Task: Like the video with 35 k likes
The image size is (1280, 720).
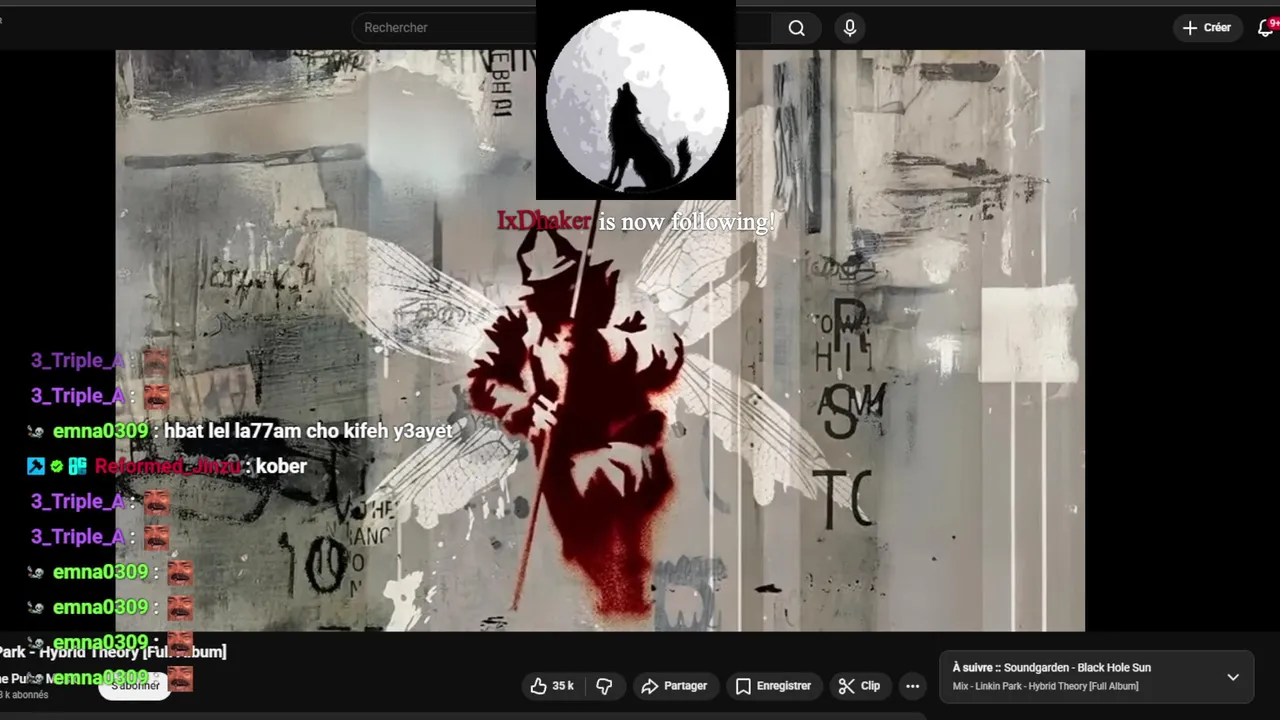Action: [x=551, y=686]
